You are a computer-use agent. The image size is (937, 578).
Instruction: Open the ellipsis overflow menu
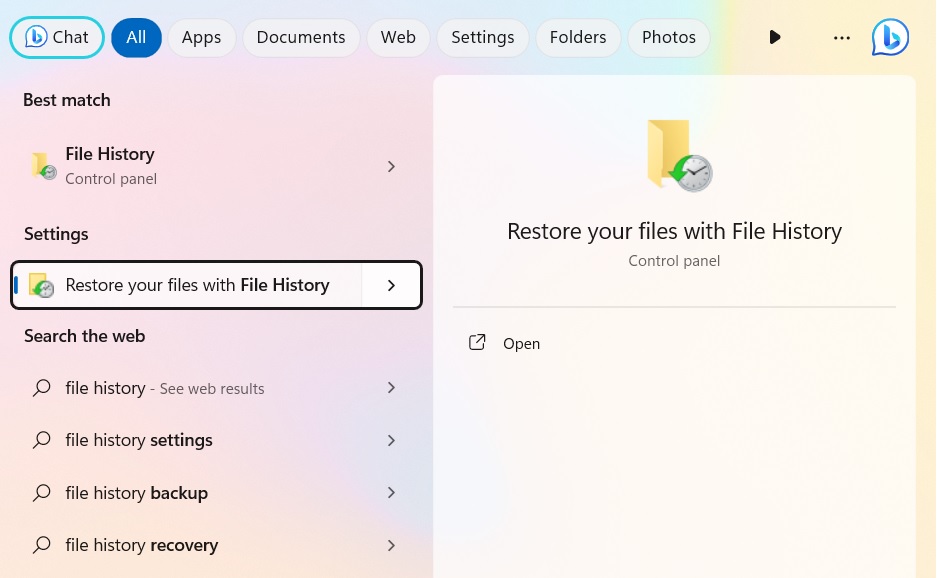click(x=841, y=37)
